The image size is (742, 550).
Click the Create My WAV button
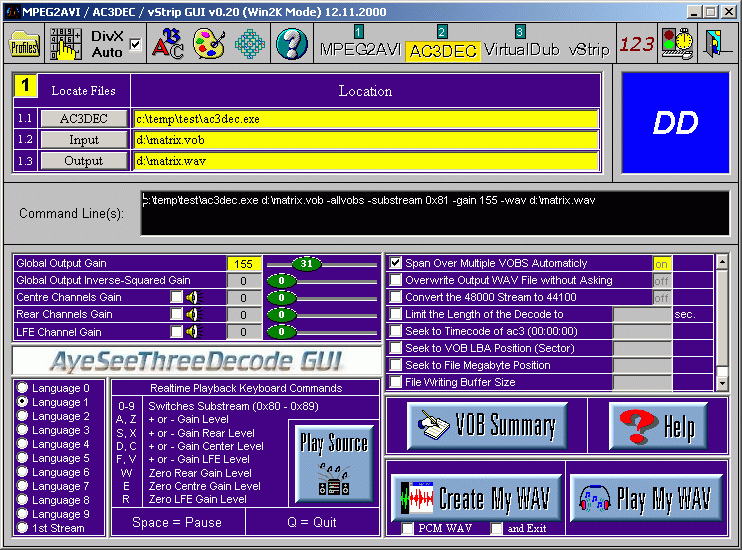tap(475, 497)
